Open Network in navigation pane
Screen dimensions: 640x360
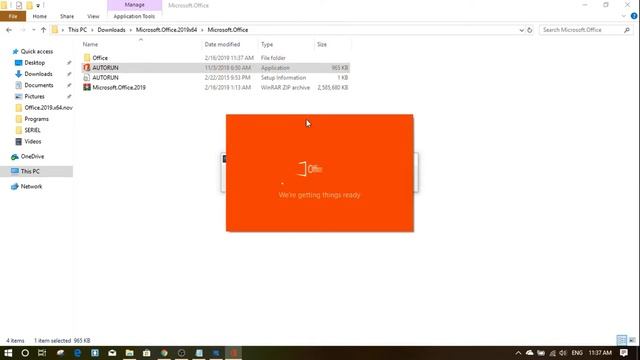[31, 186]
